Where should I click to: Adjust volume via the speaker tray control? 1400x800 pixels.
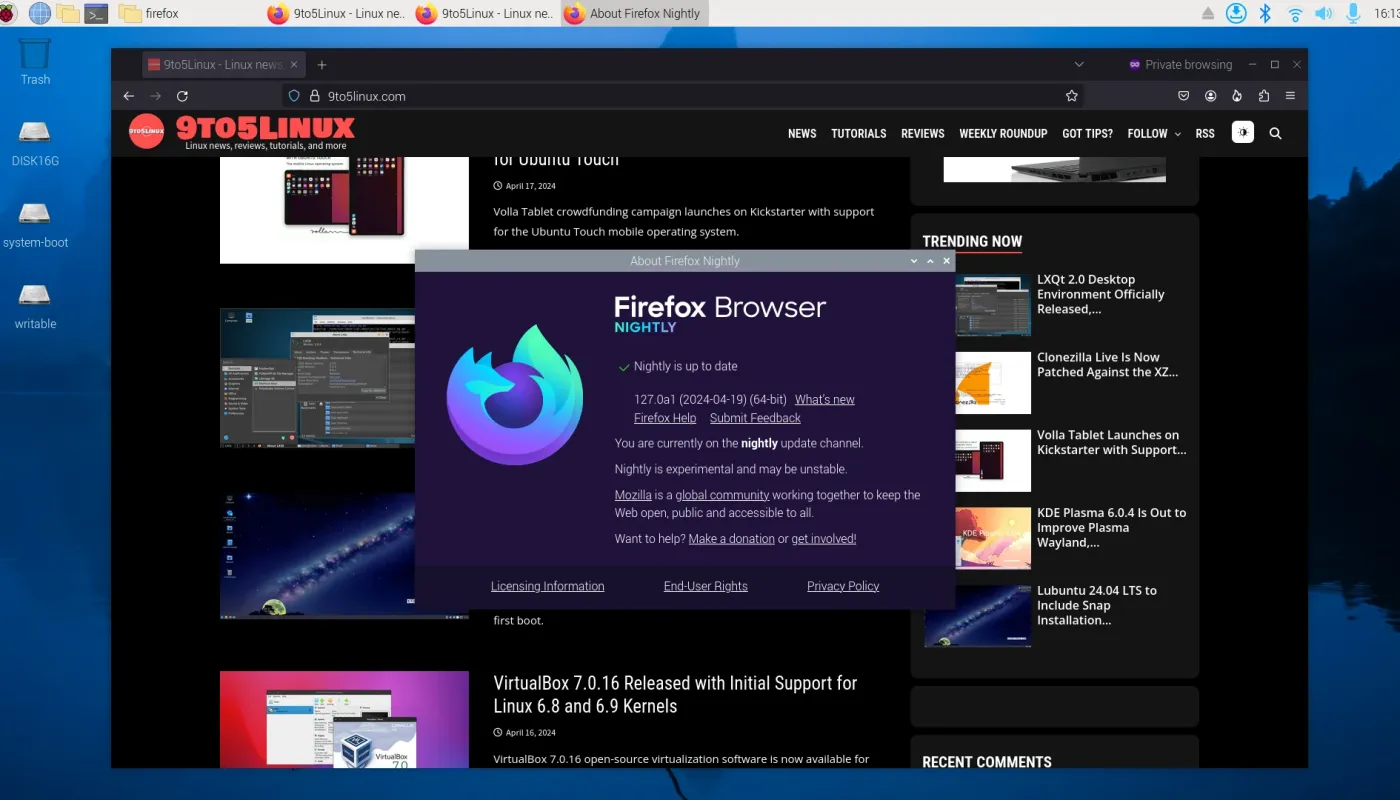[x=1323, y=13]
